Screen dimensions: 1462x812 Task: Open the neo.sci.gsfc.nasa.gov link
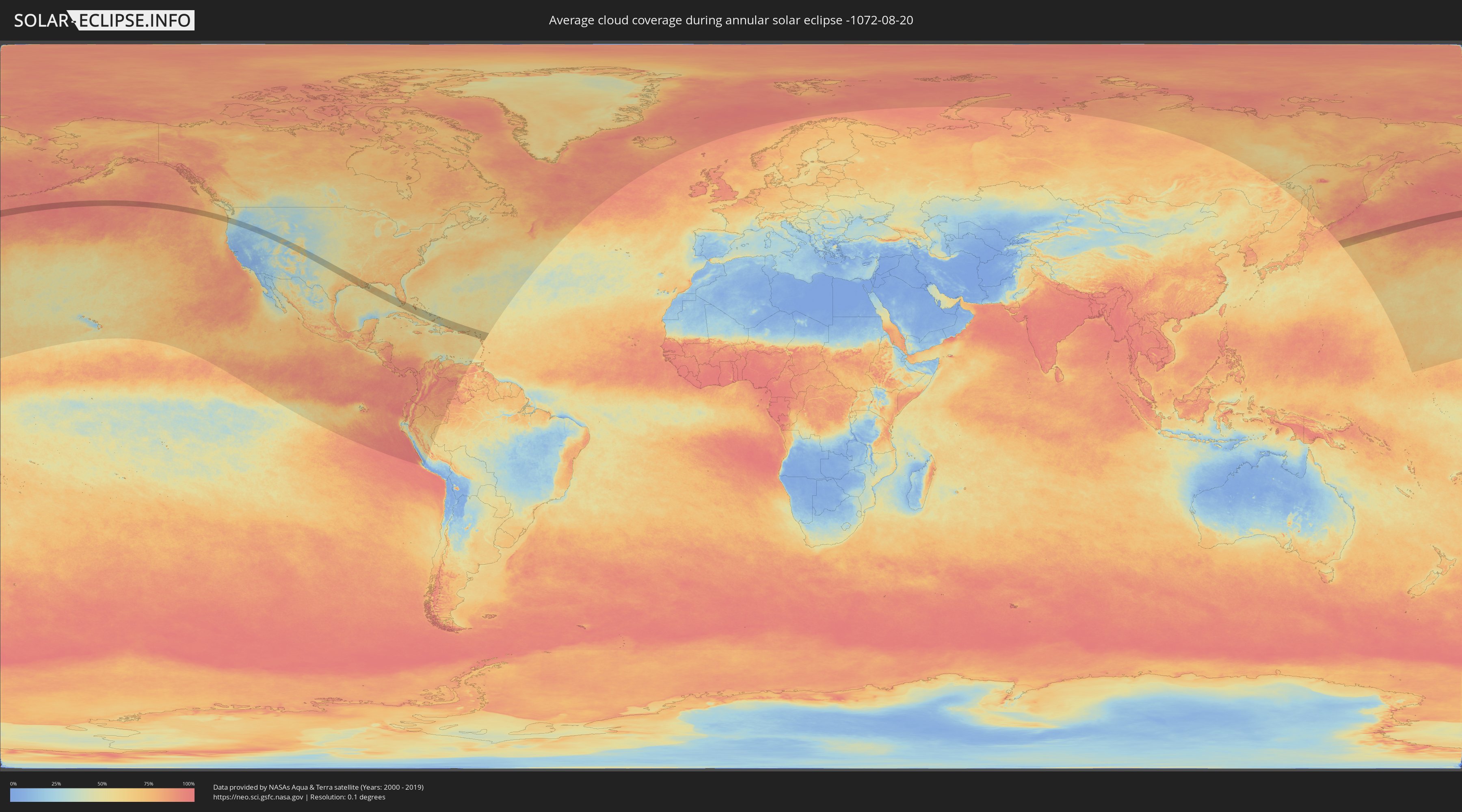(x=258, y=797)
